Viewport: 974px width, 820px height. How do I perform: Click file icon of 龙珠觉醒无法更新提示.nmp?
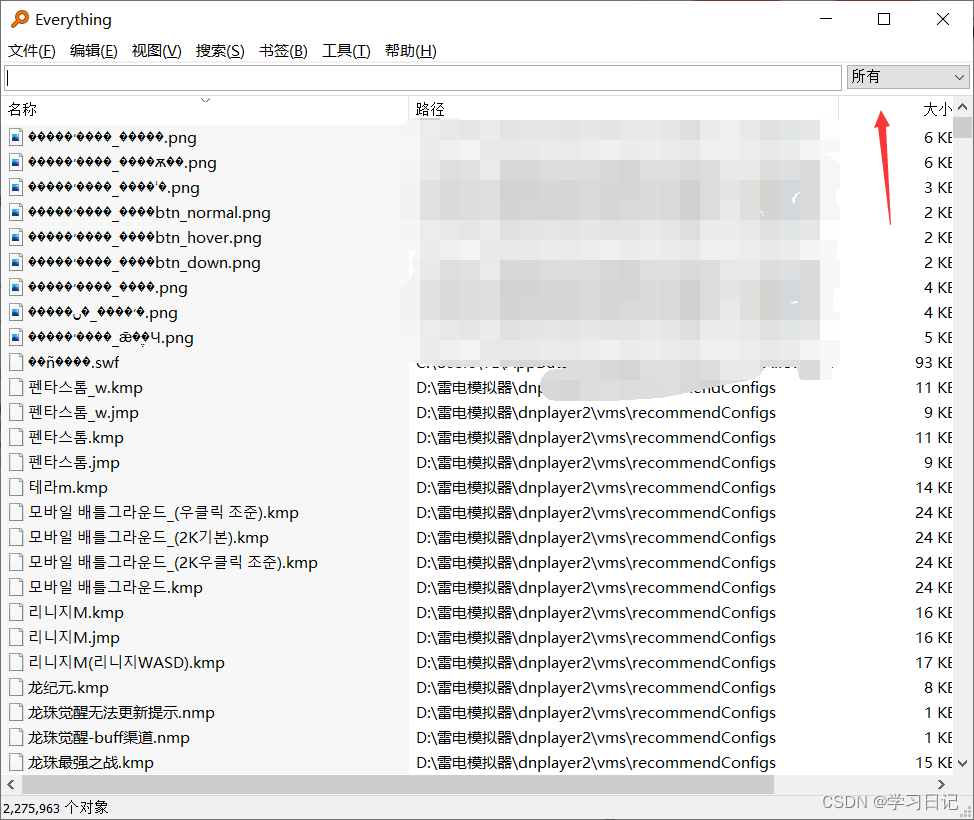pyautogui.click(x=16, y=713)
